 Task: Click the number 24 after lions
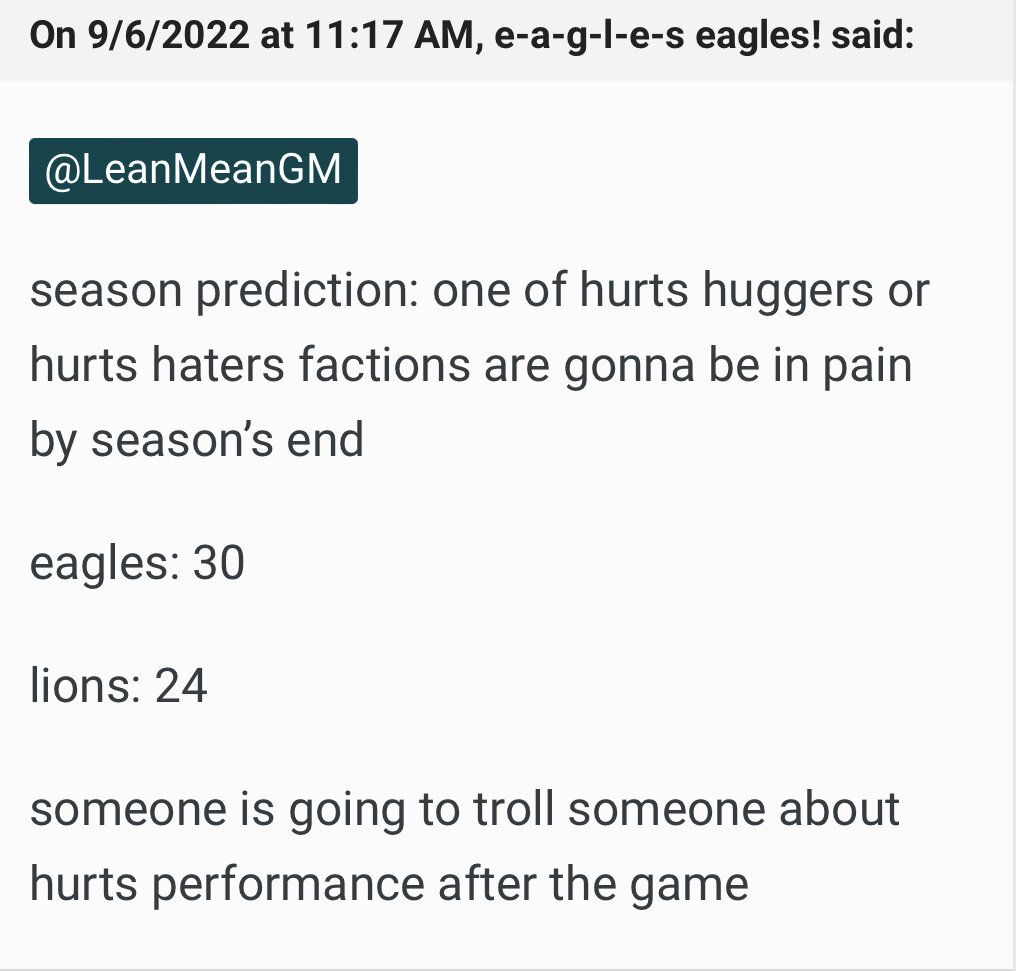(x=181, y=686)
